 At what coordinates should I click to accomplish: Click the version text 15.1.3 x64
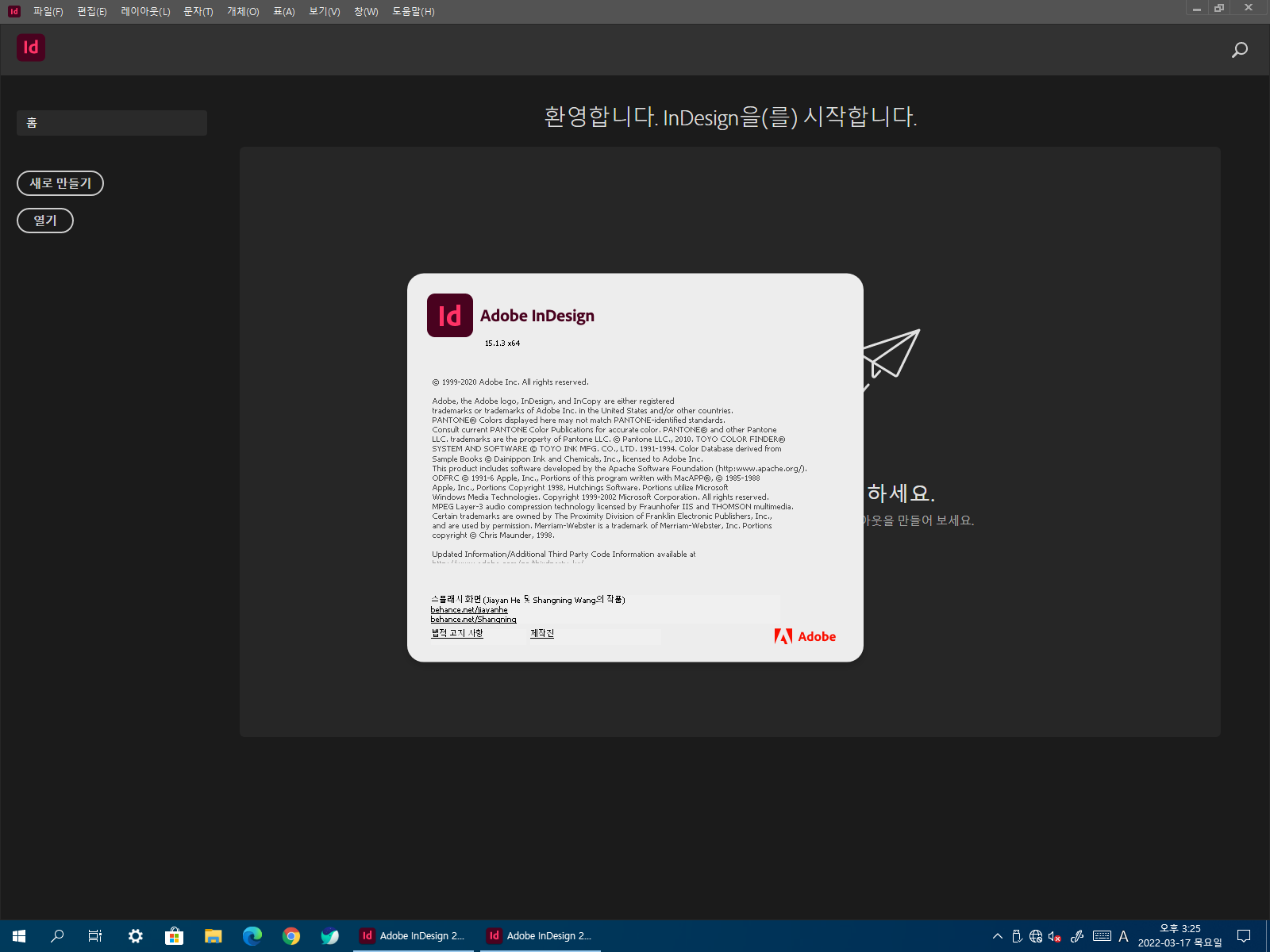click(502, 344)
